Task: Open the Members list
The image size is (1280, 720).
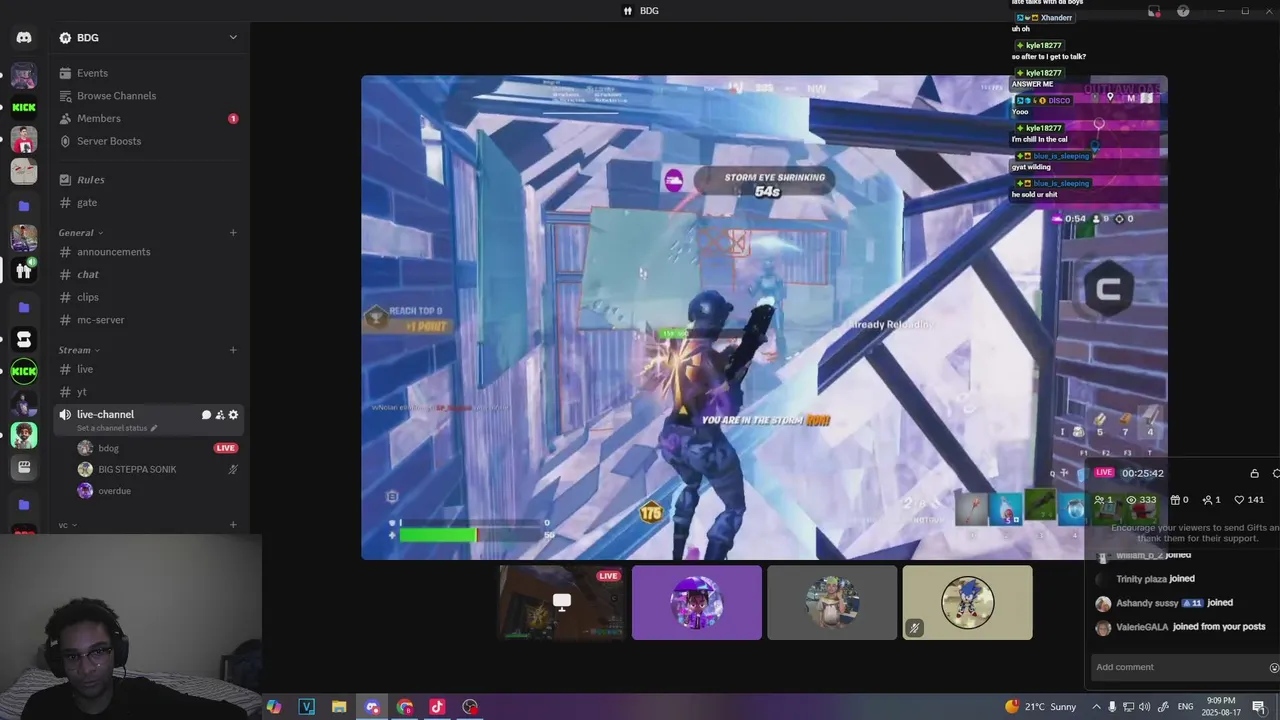Action: [149, 118]
